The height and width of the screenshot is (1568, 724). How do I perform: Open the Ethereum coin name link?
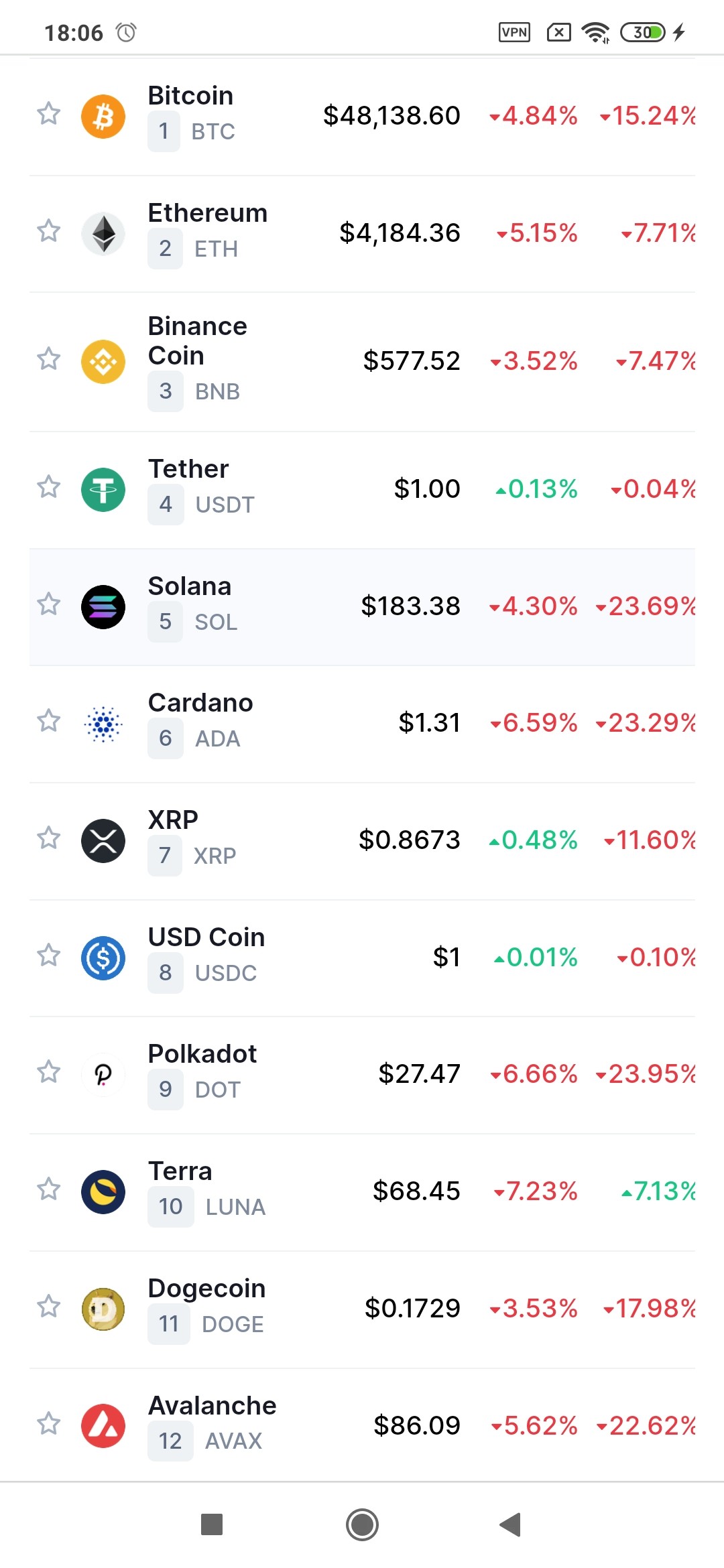point(208,213)
